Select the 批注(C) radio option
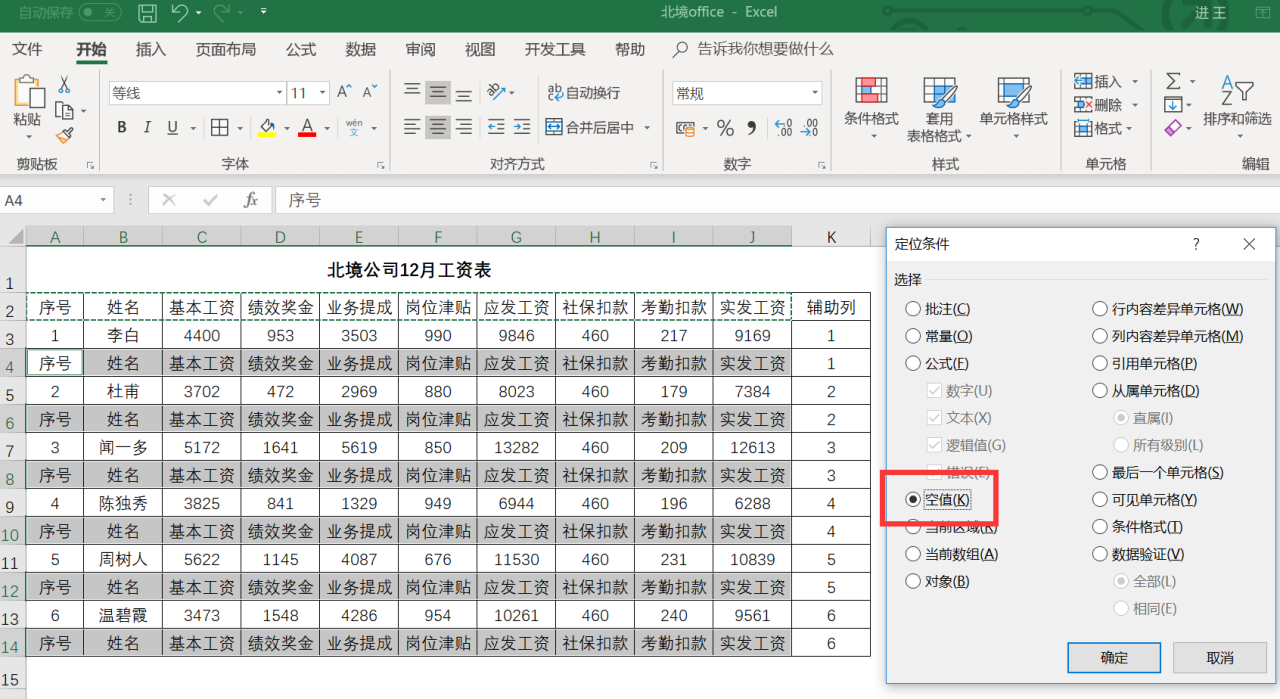The height and width of the screenshot is (699, 1280). pyautogui.click(x=938, y=309)
